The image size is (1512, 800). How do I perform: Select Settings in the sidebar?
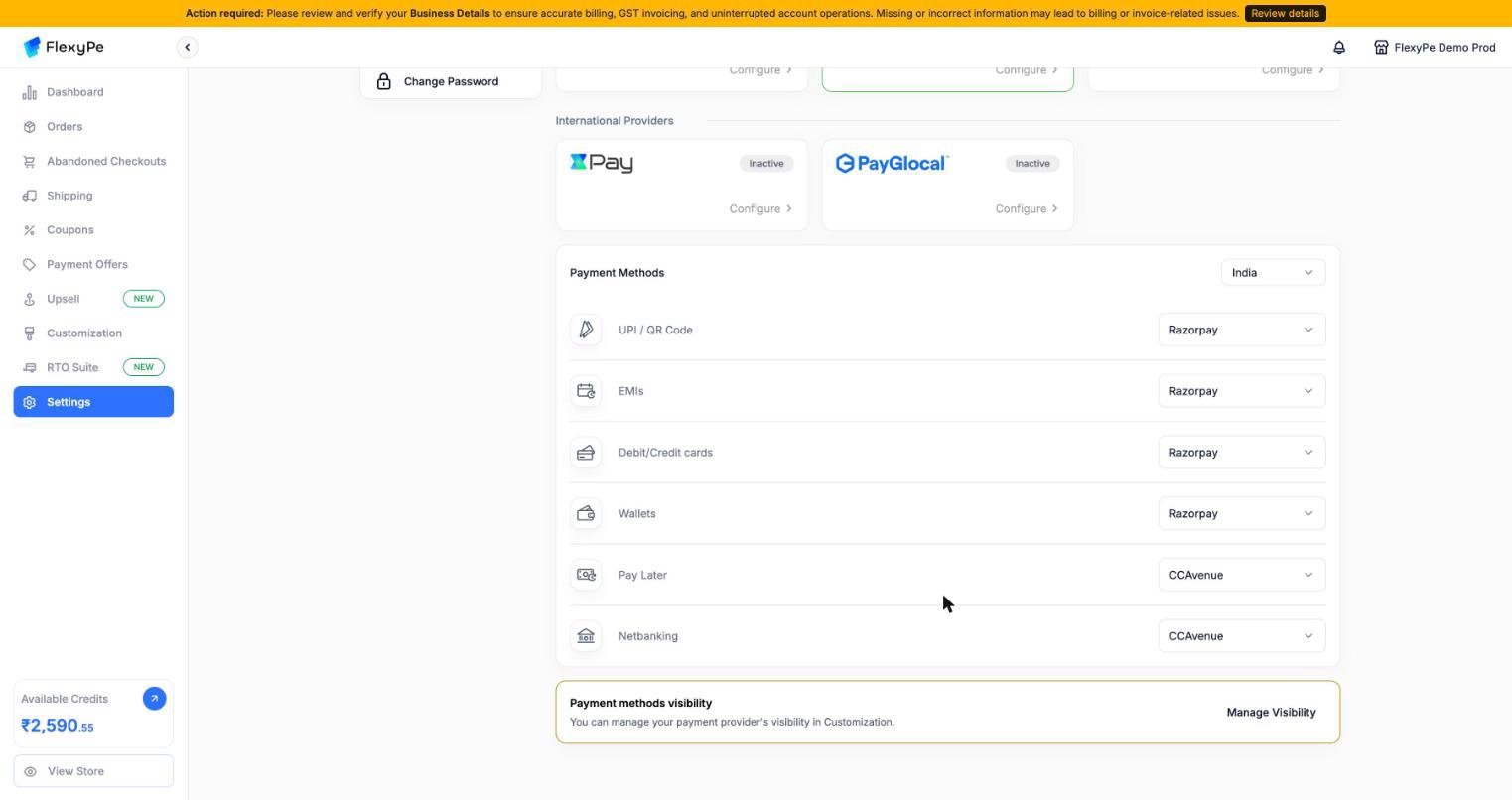93,402
